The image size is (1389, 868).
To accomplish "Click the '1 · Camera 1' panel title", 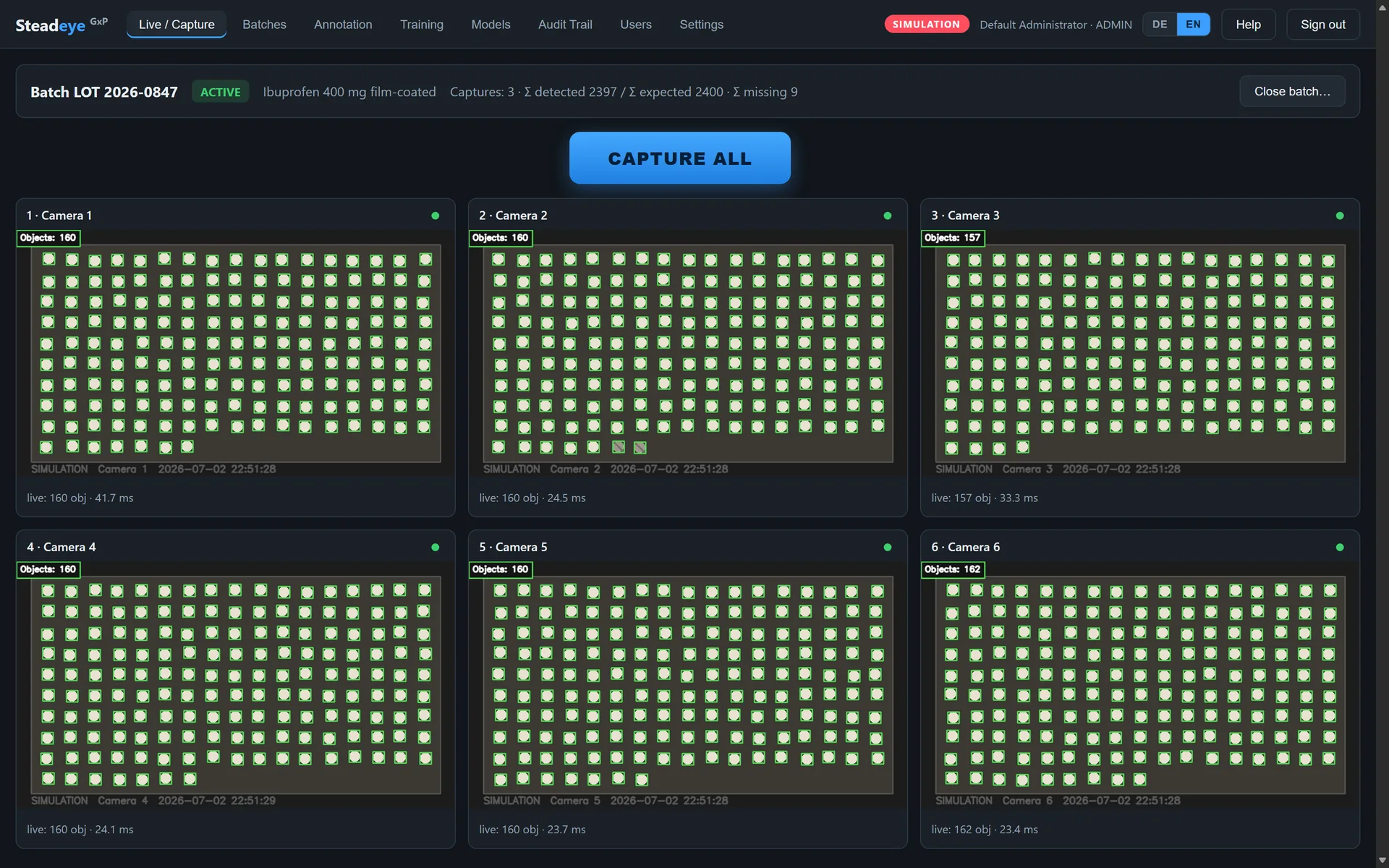I will pos(59,216).
